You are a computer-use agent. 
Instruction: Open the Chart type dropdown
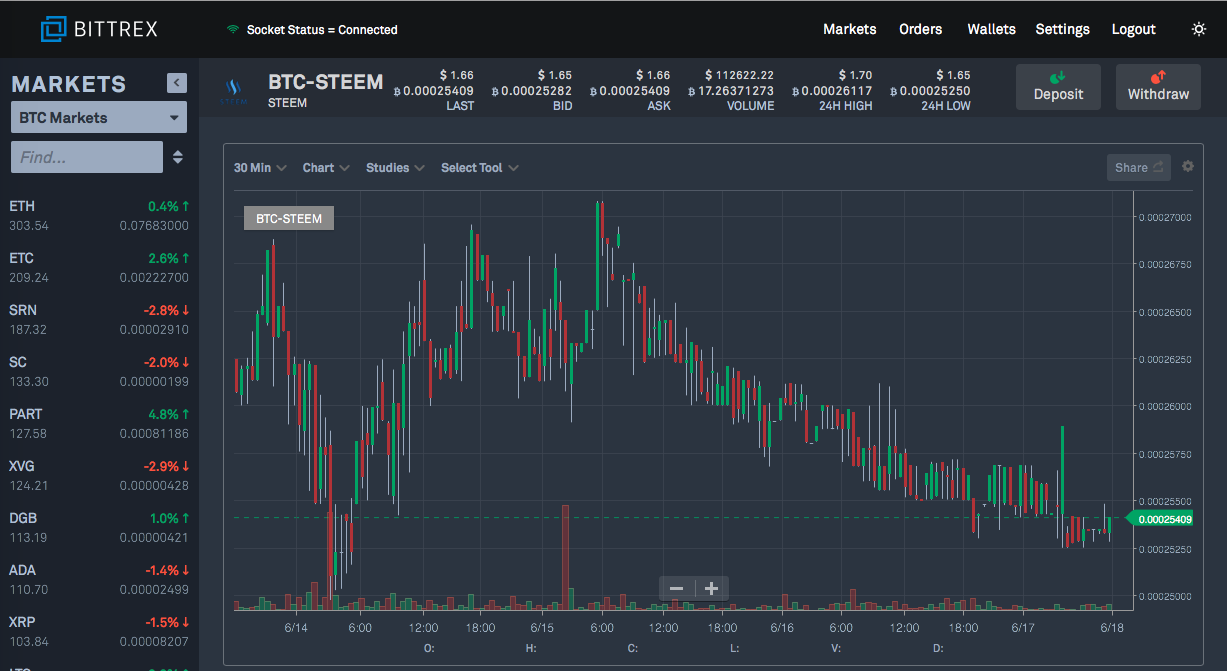326,167
